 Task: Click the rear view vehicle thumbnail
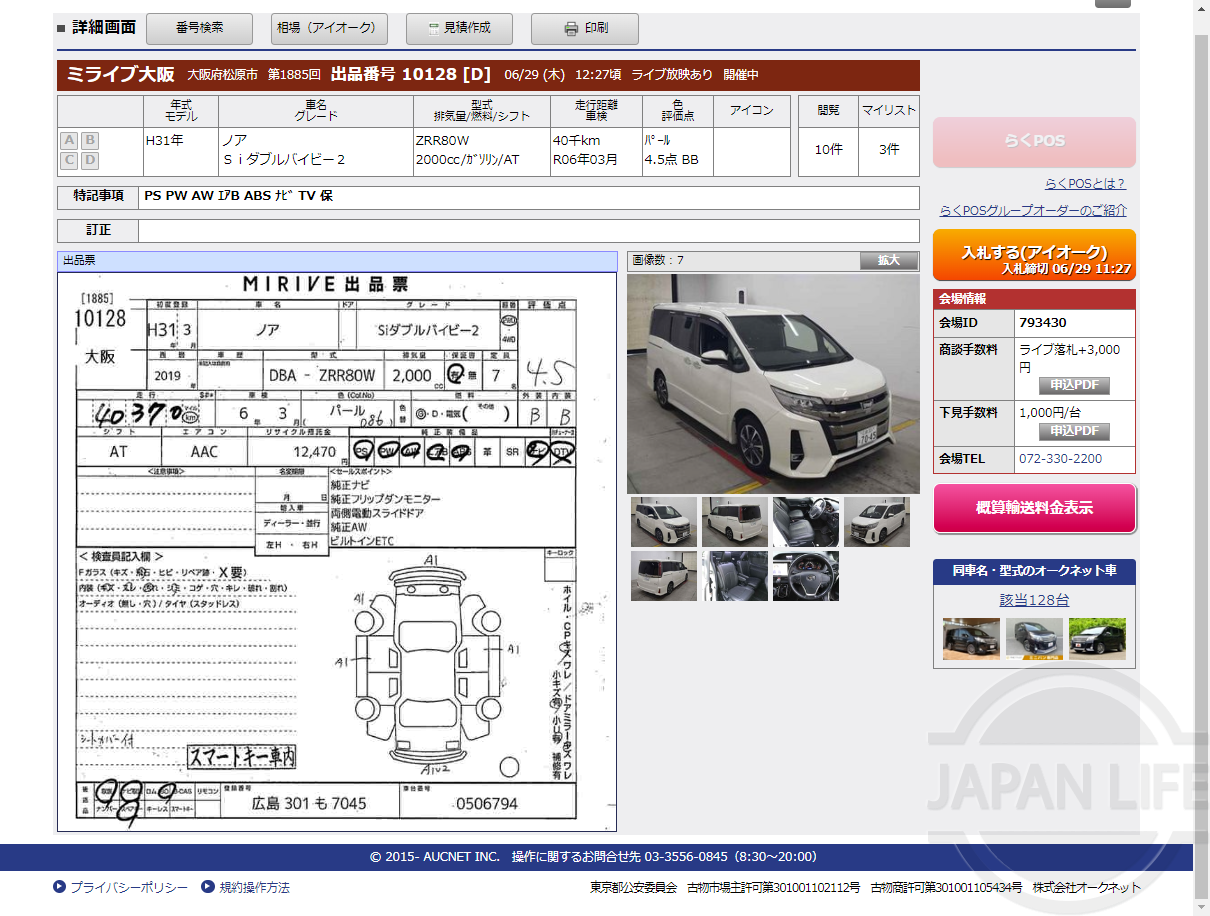(x=664, y=577)
